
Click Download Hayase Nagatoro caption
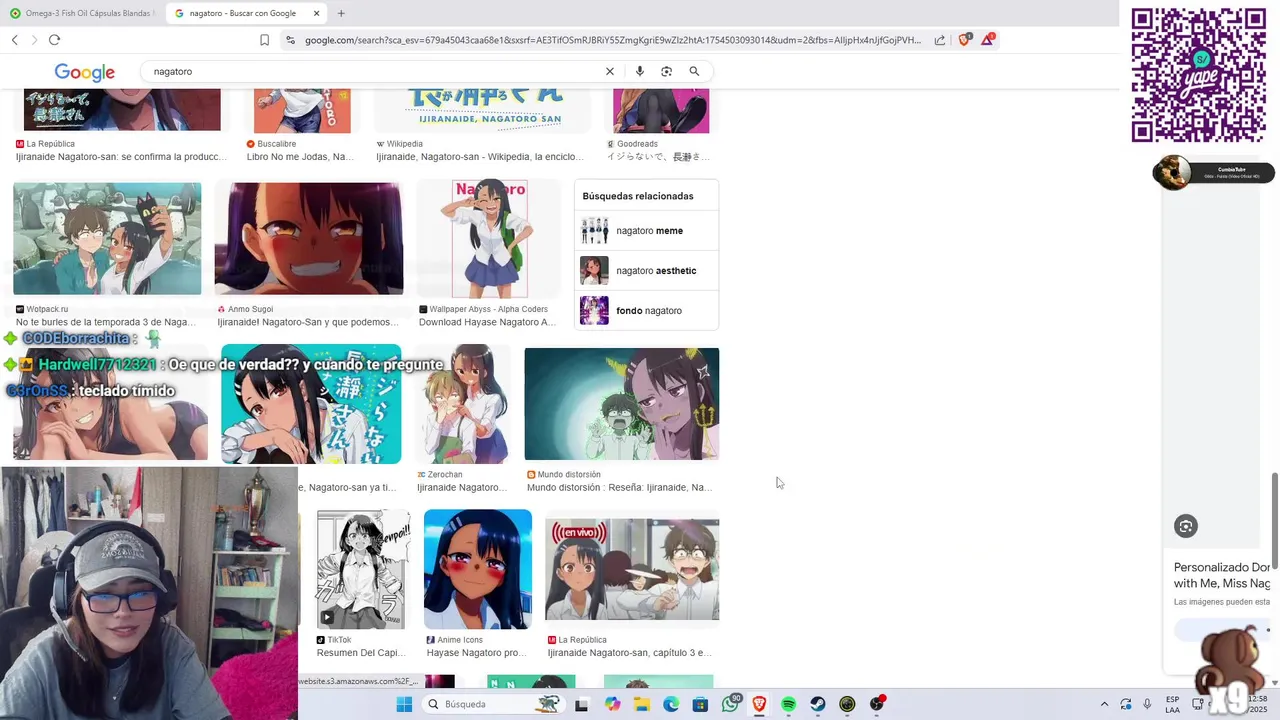pos(487,322)
